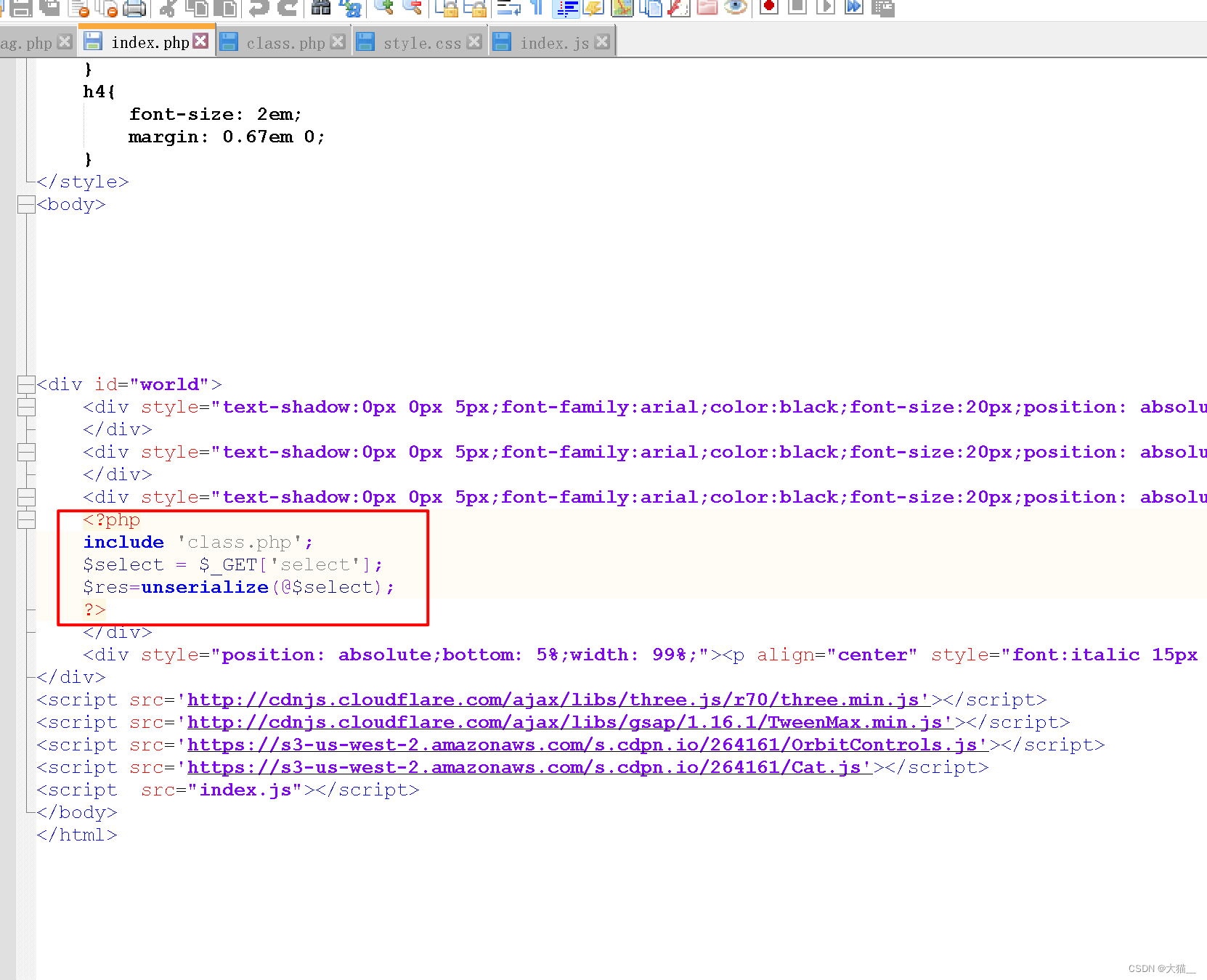Collapse the second text-shadow div fold marker
The image size is (1207, 980).
pos(26,452)
